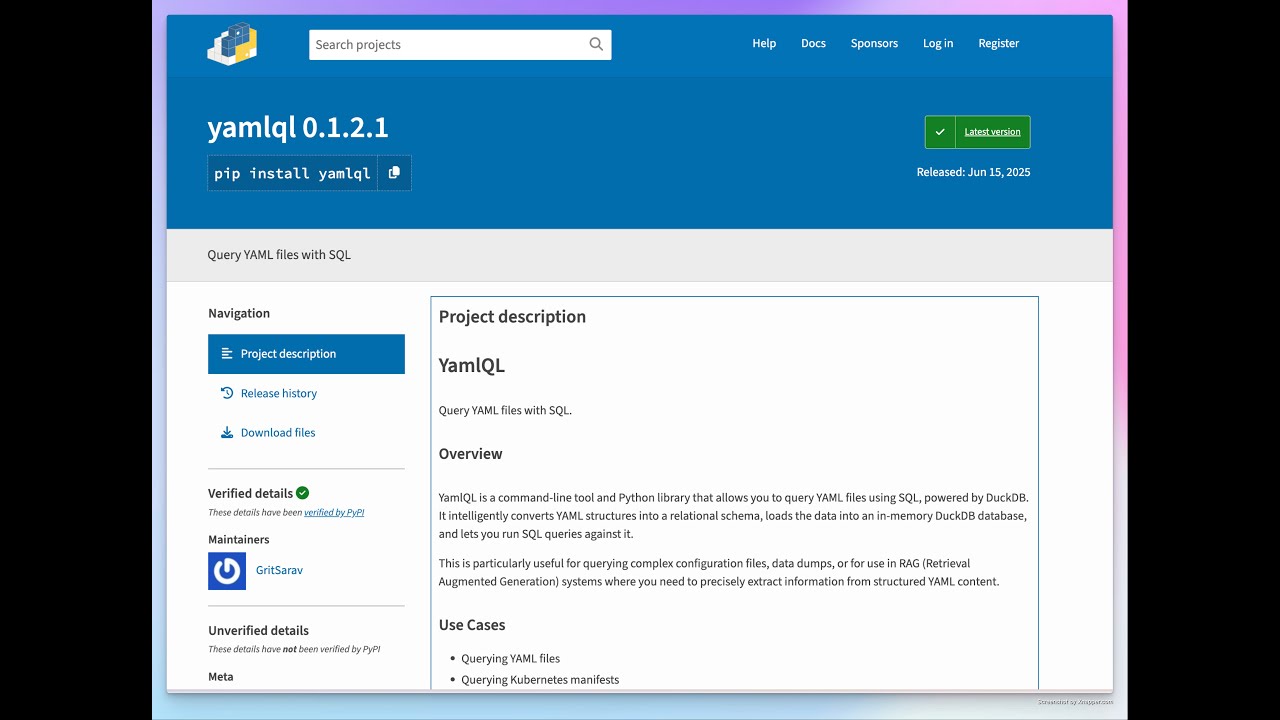Open the Help page

764,43
